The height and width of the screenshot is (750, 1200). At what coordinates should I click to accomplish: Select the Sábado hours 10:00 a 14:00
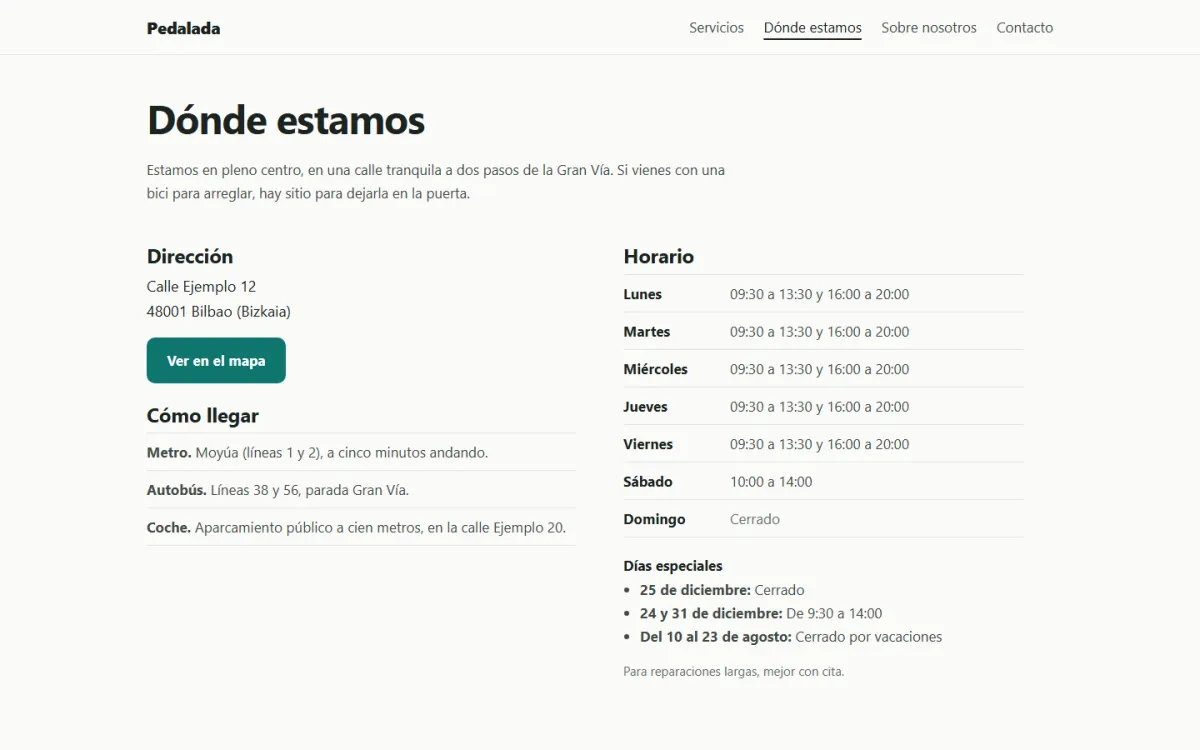(771, 481)
